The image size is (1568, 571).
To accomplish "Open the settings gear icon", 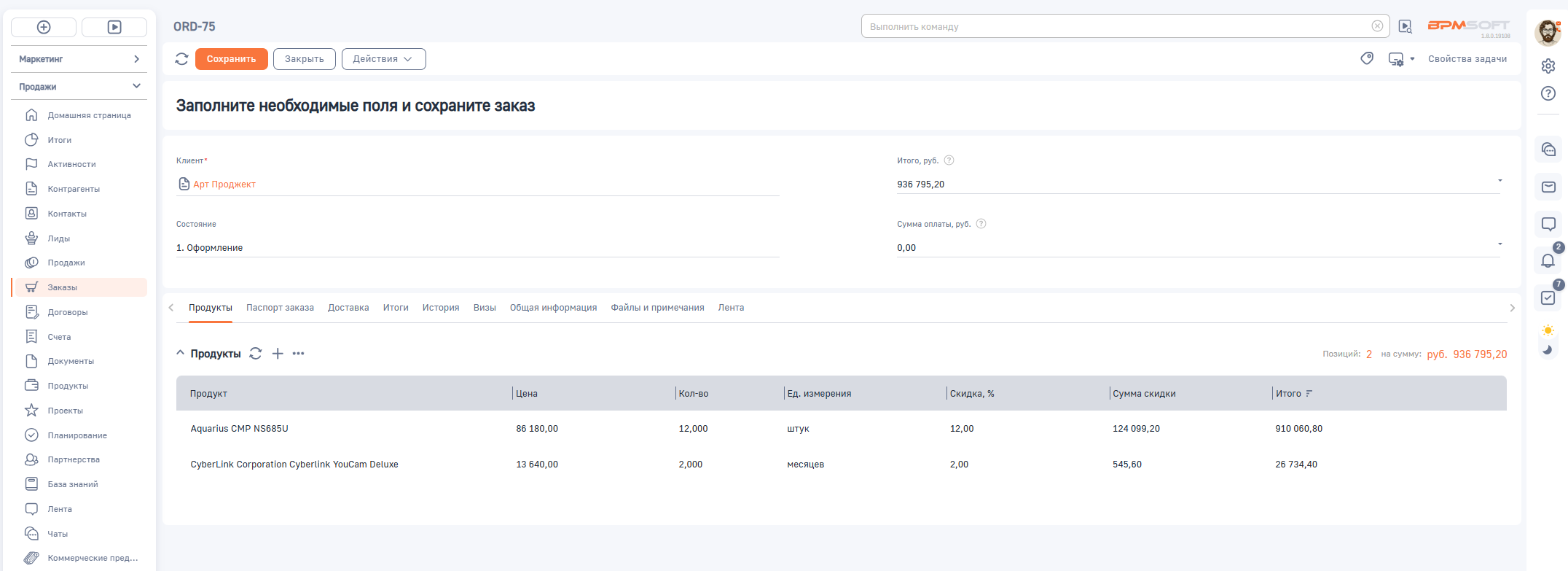I will (1548, 66).
